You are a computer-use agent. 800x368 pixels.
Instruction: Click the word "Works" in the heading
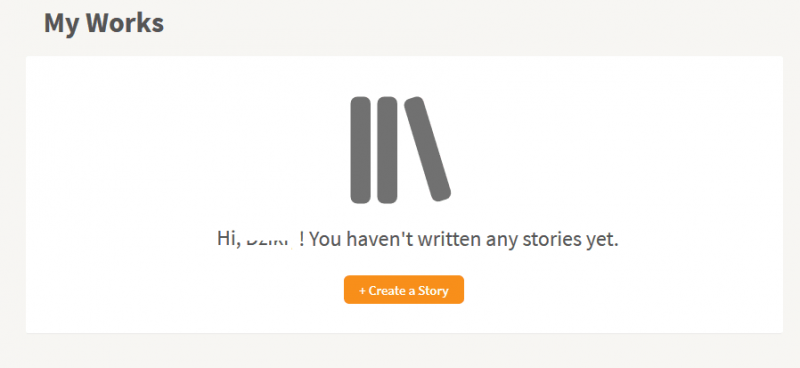[x=124, y=23]
